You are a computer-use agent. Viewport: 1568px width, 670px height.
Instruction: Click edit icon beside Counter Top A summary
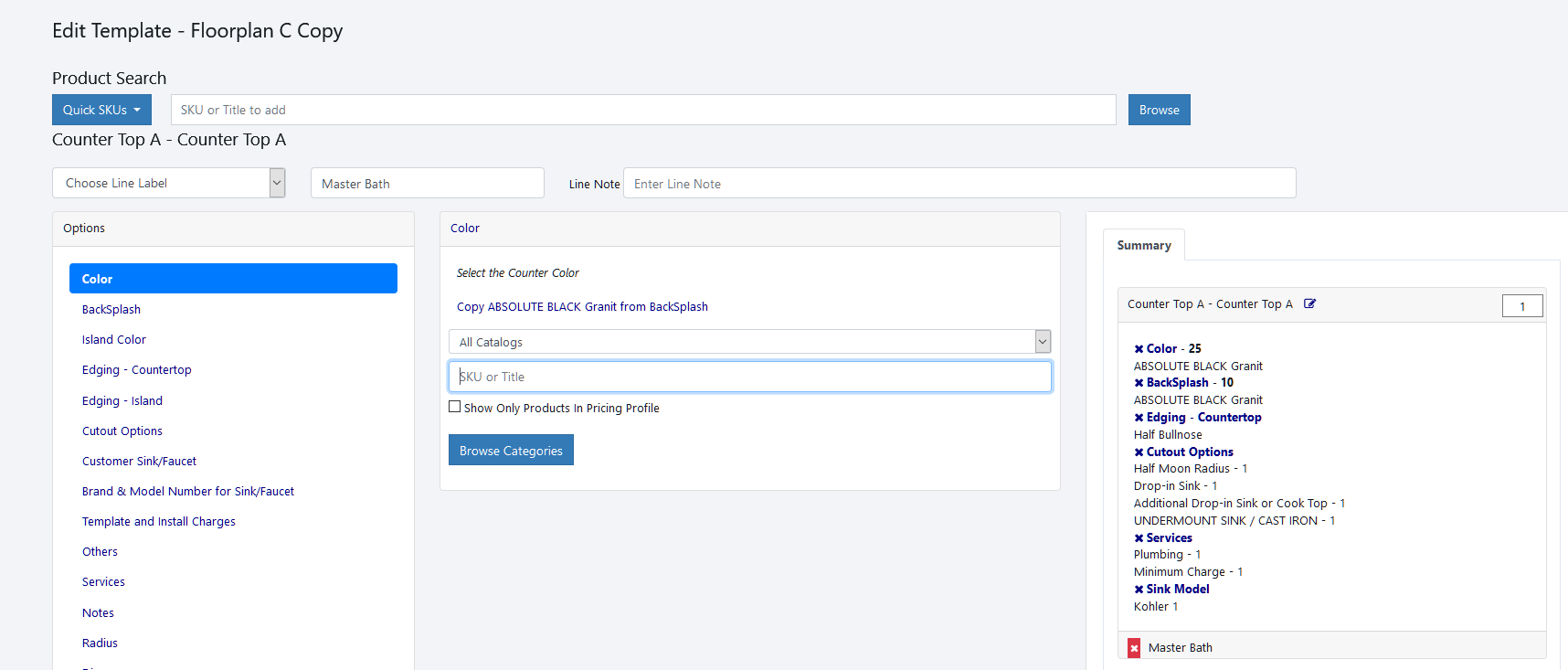point(1309,304)
